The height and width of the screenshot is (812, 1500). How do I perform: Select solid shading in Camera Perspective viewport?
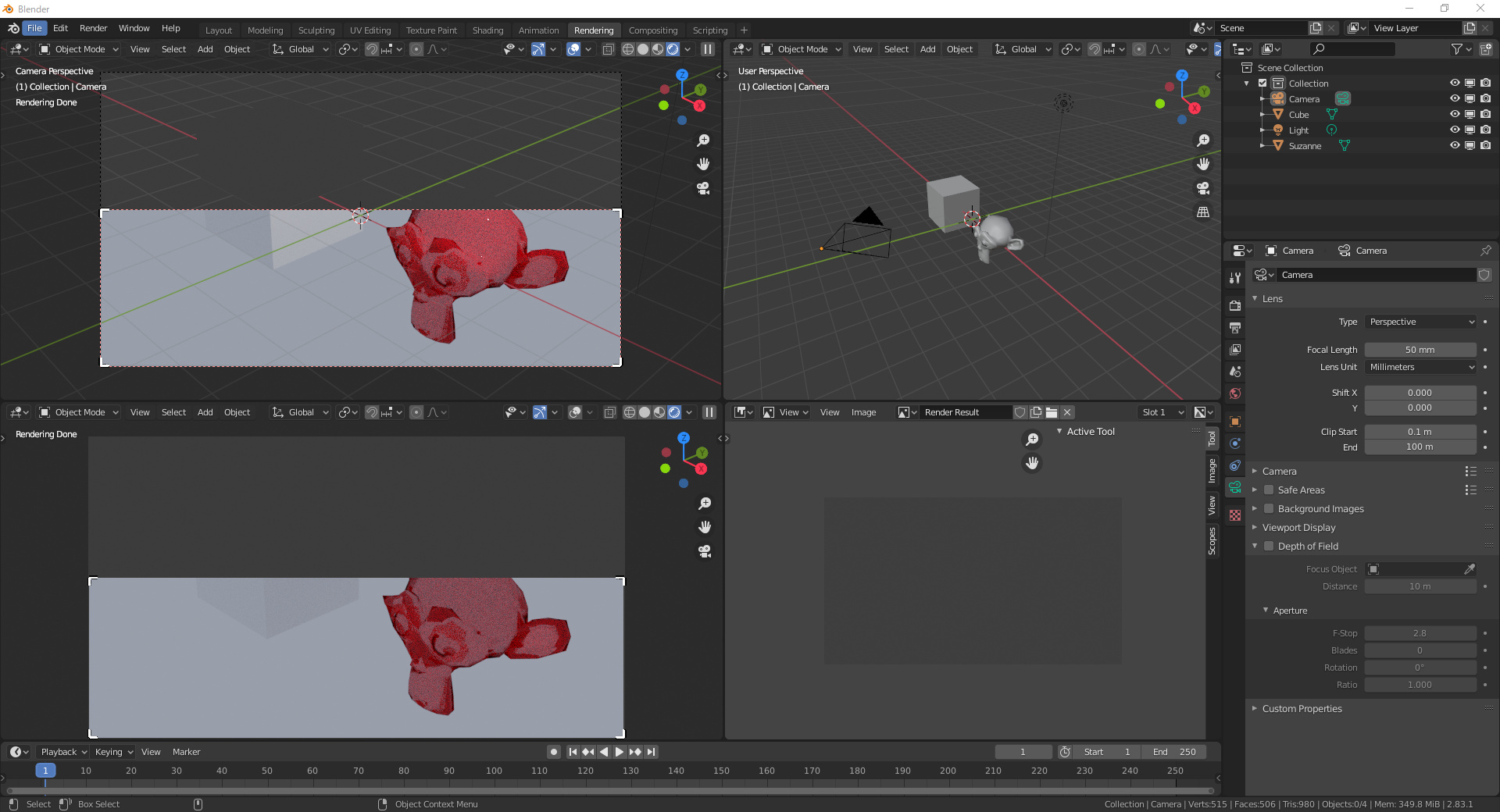pos(643,49)
